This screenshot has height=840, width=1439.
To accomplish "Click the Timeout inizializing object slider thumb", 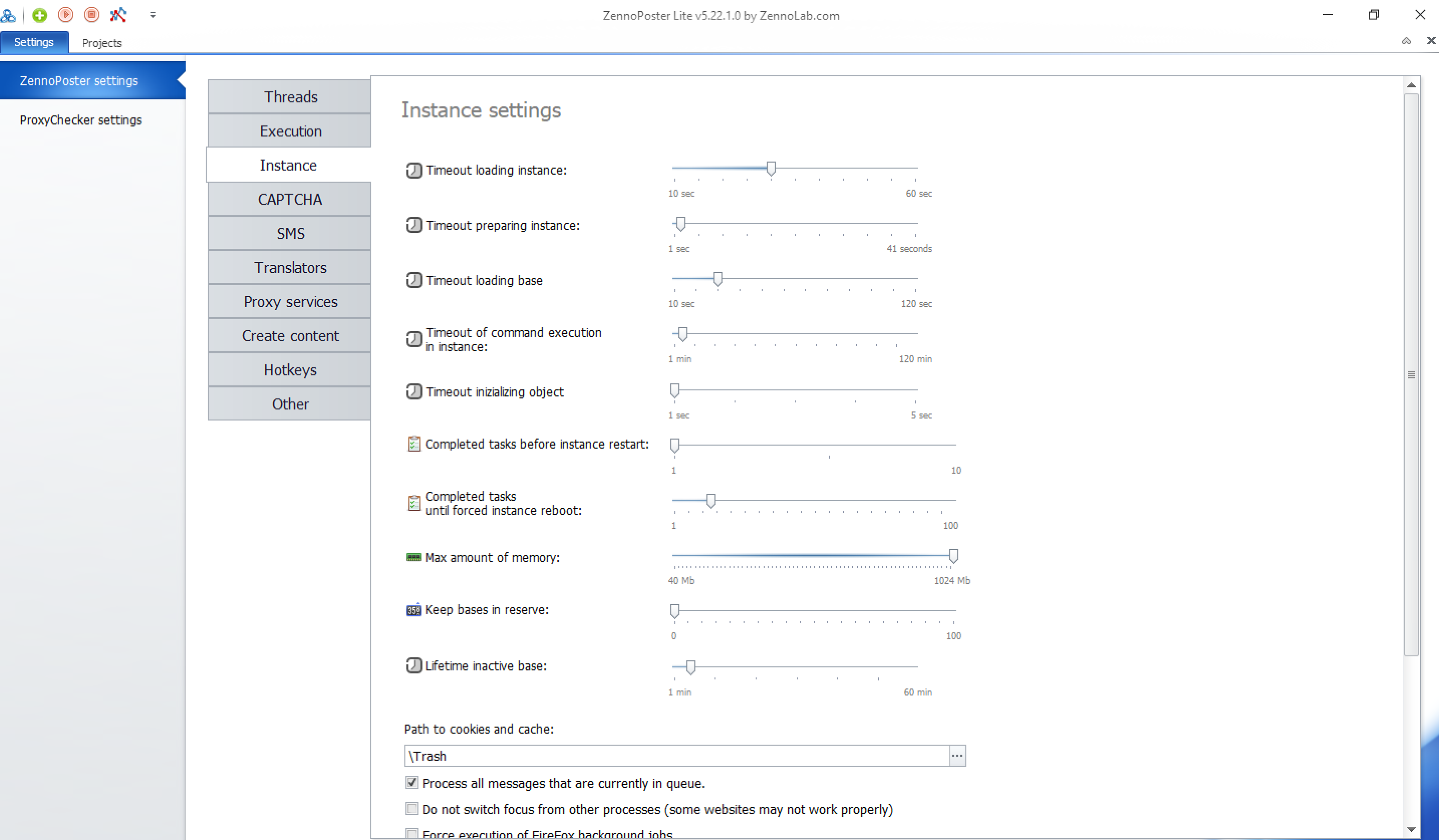I will tap(675, 390).
